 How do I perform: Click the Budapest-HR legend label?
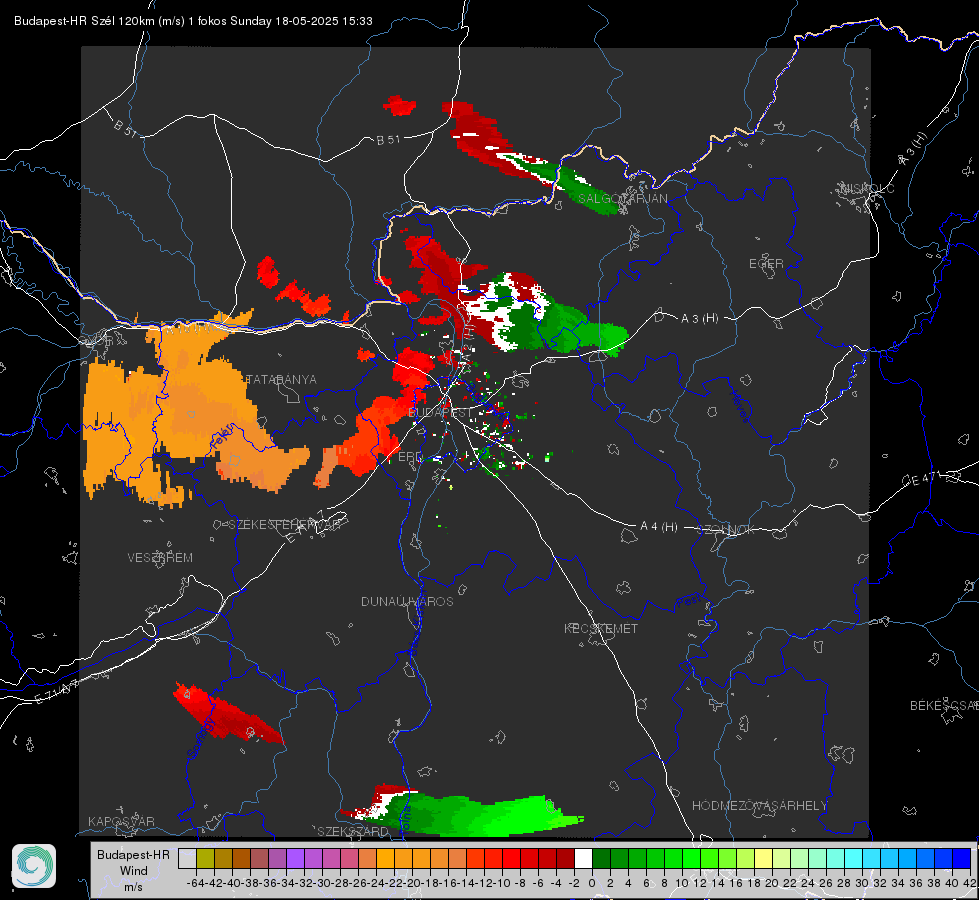tap(133, 854)
